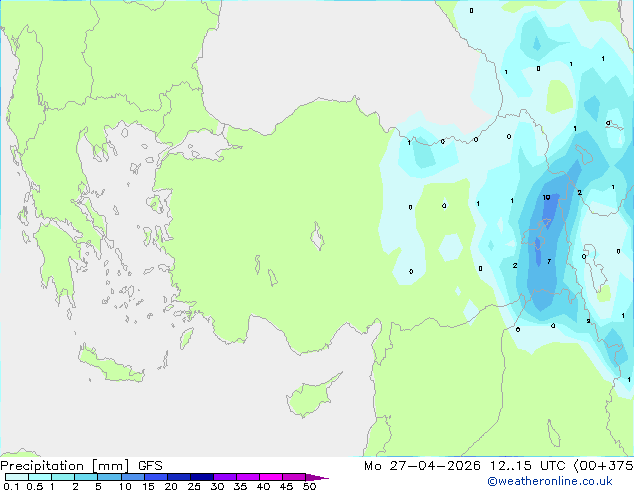Click the '12..15 UTC' time text

527,466
